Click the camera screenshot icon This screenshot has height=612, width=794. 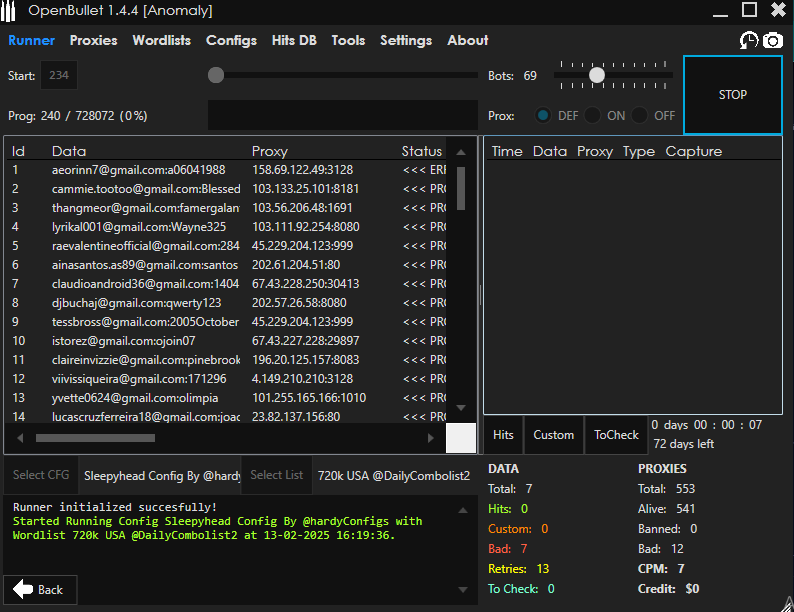(x=773, y=40)
